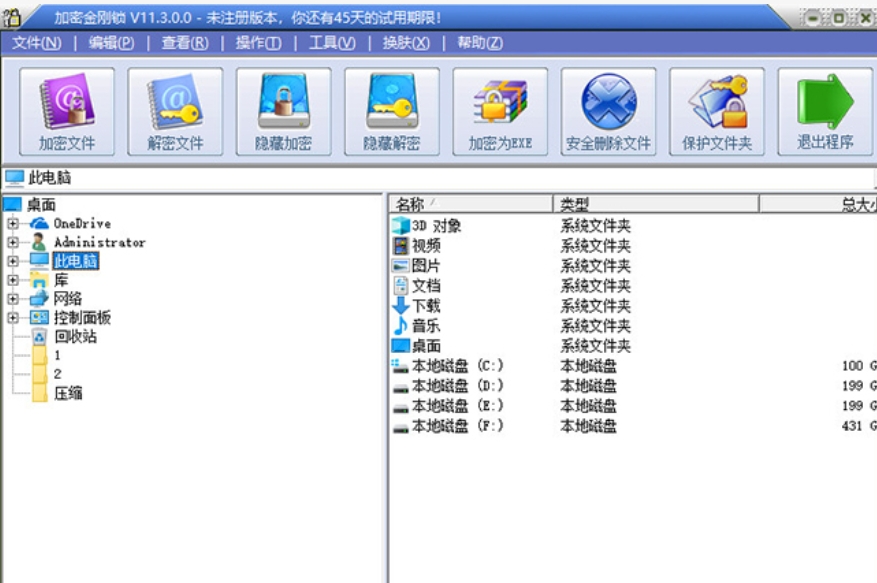Select folder 2 in the tree
This screenshot has width=877, height=583.
point(57,374)
